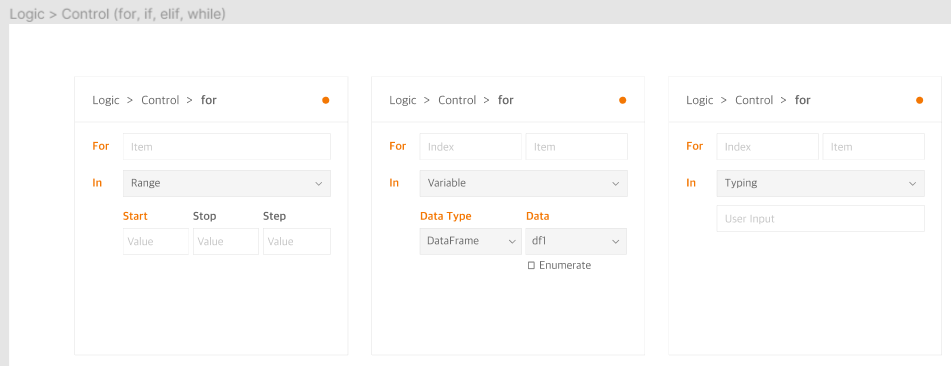Screen dimensions: 951x366
Task: Click the page title Logic > Control (for, if, elif, while)
Action: [118, 14]
